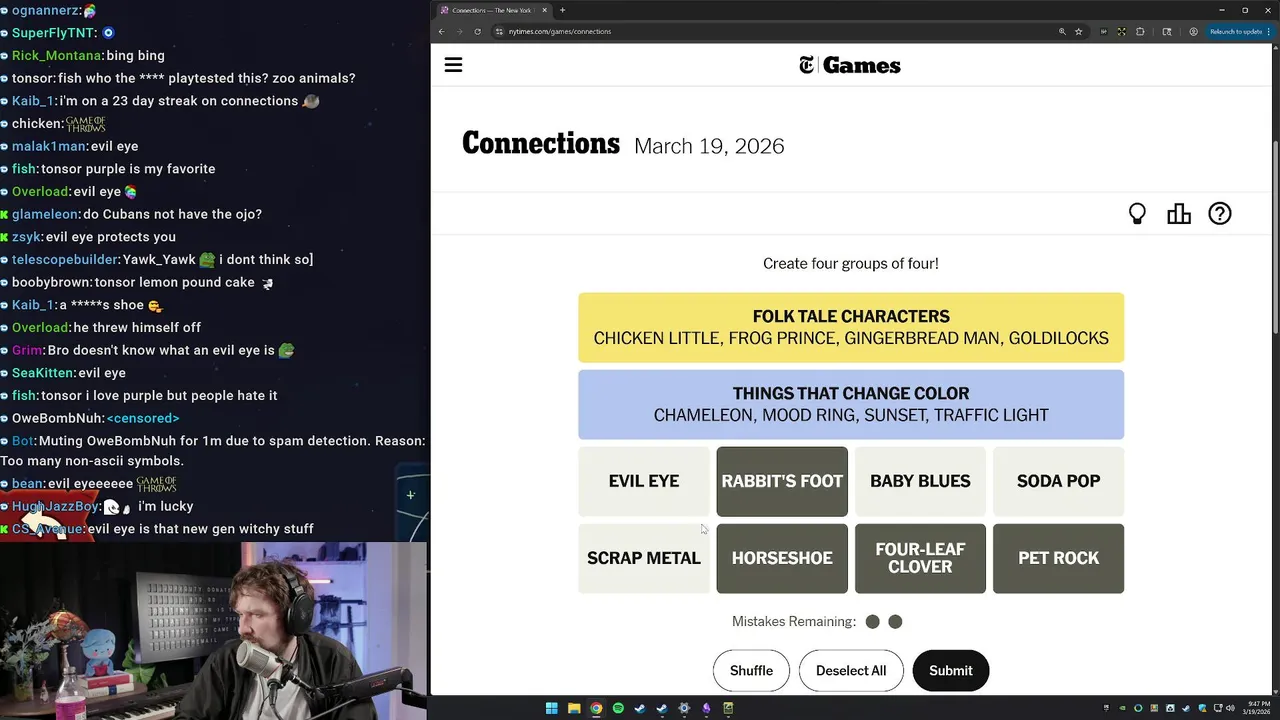Click the taskbar clock showing 9:47 PM
The width and height of the screenshot is (1280, 720).
[1257, 708]
